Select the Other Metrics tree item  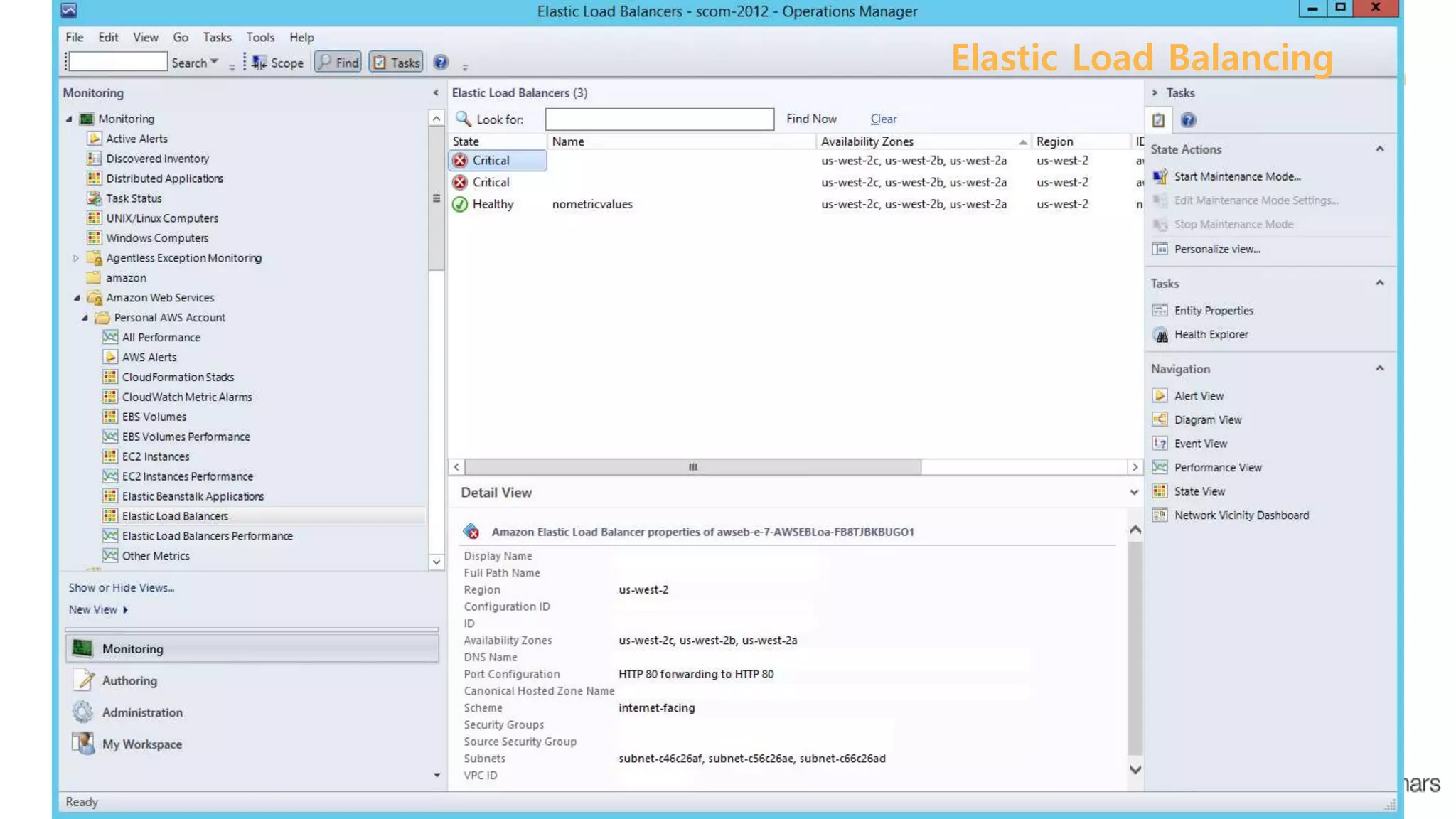click(x=156, y=555)
